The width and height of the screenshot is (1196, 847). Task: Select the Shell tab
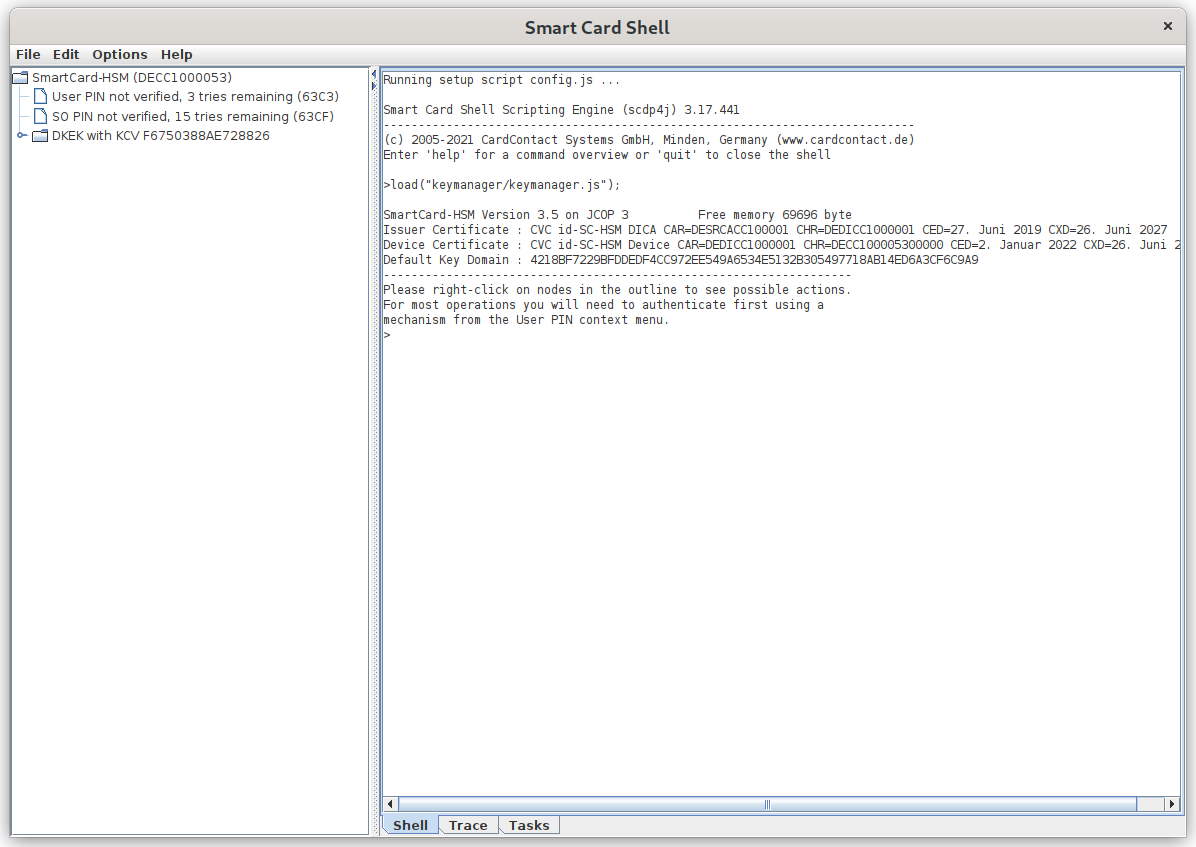[410, 826]
